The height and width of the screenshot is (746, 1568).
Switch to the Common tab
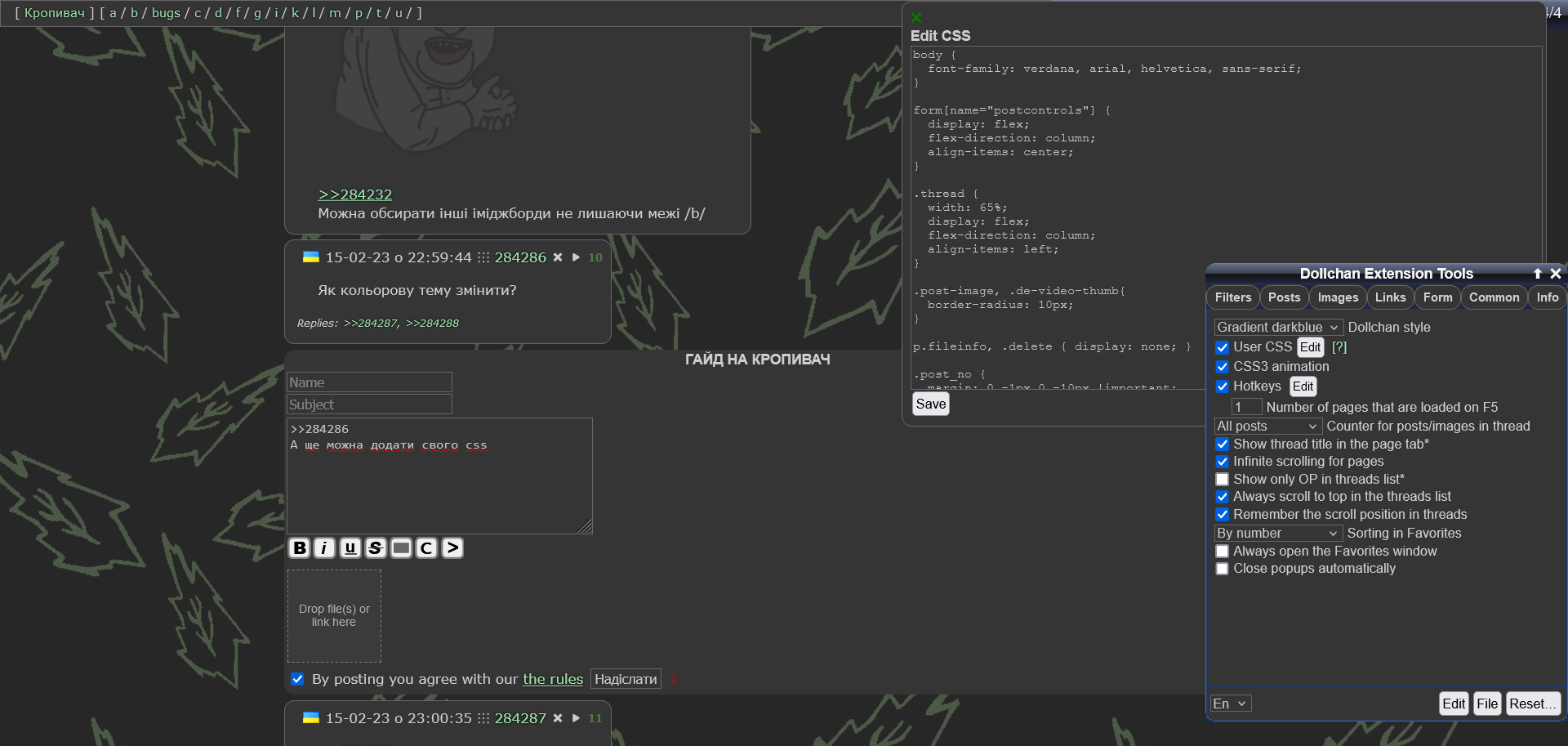tap(1494, 297)
